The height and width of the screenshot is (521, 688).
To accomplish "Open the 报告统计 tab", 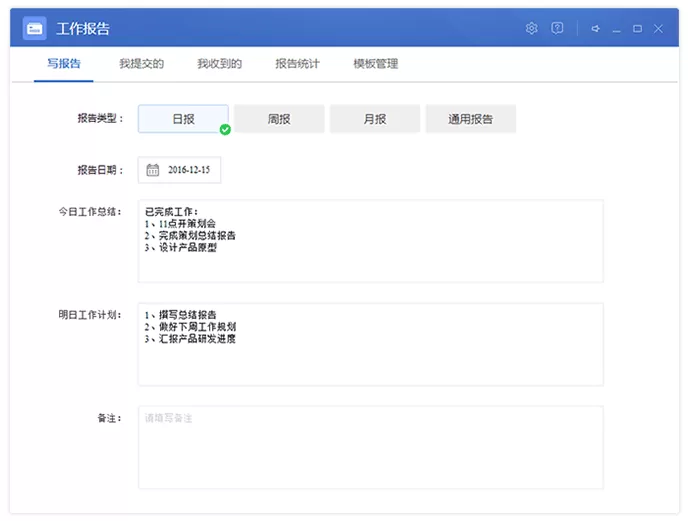I will (297, 64).
